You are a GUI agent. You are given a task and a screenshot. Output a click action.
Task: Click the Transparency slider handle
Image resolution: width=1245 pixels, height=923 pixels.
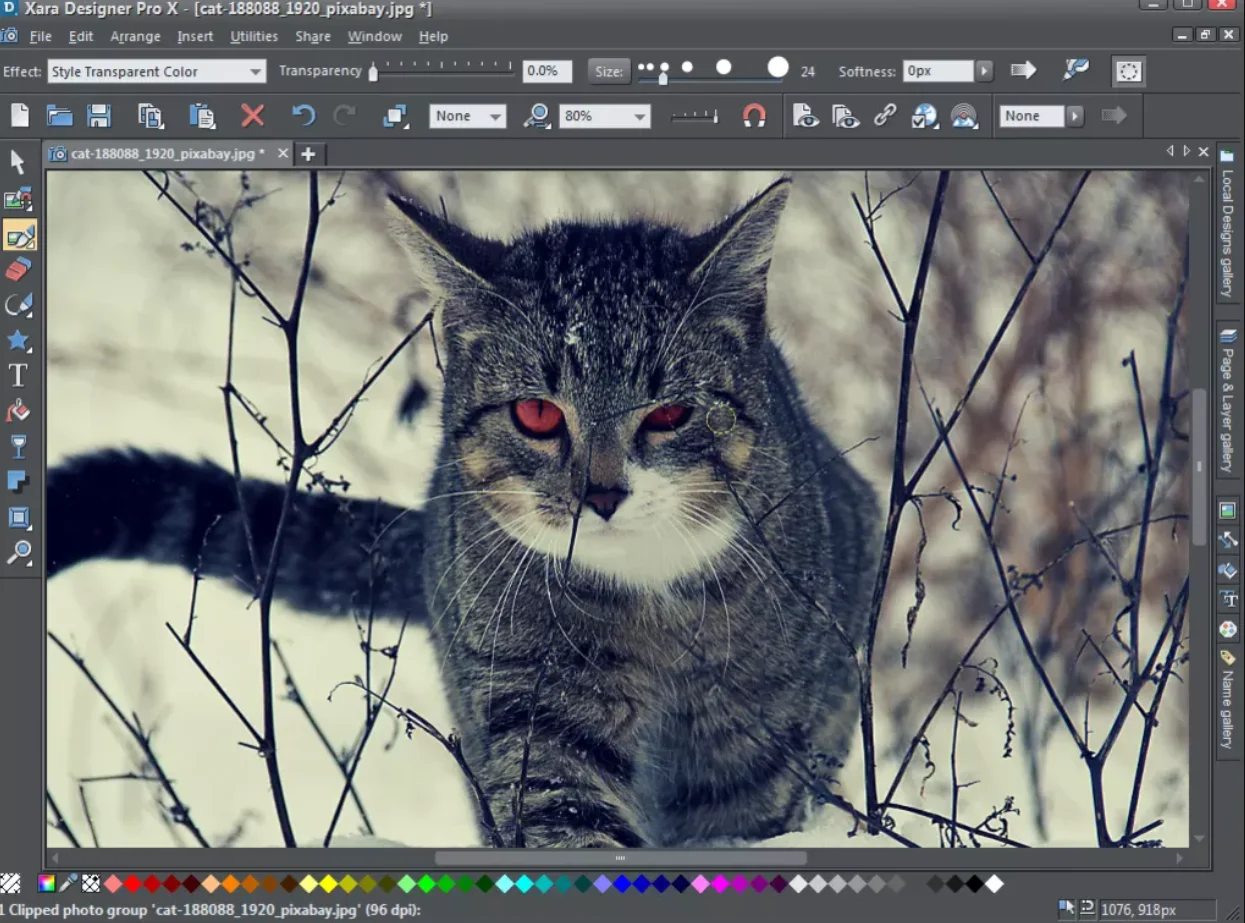(x=373, y=71)
